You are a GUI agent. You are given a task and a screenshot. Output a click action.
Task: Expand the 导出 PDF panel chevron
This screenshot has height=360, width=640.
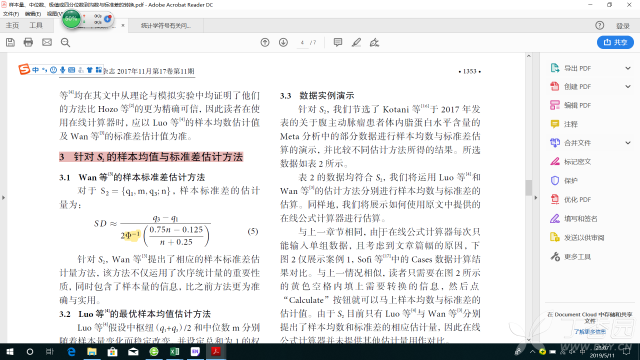pyautogui.click(x=628, y=68)
